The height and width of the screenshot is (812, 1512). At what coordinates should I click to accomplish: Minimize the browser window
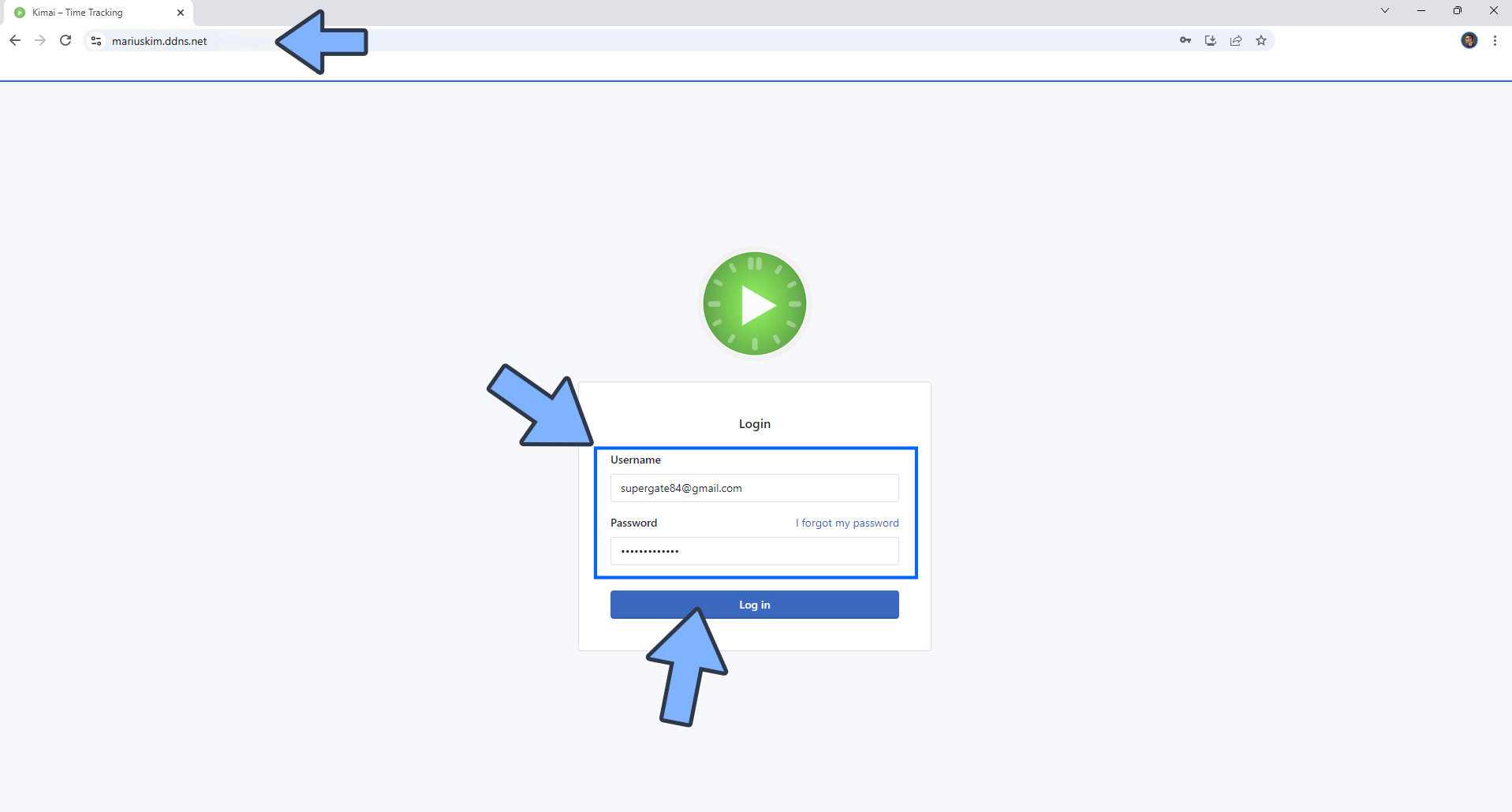coord(1421,10)
